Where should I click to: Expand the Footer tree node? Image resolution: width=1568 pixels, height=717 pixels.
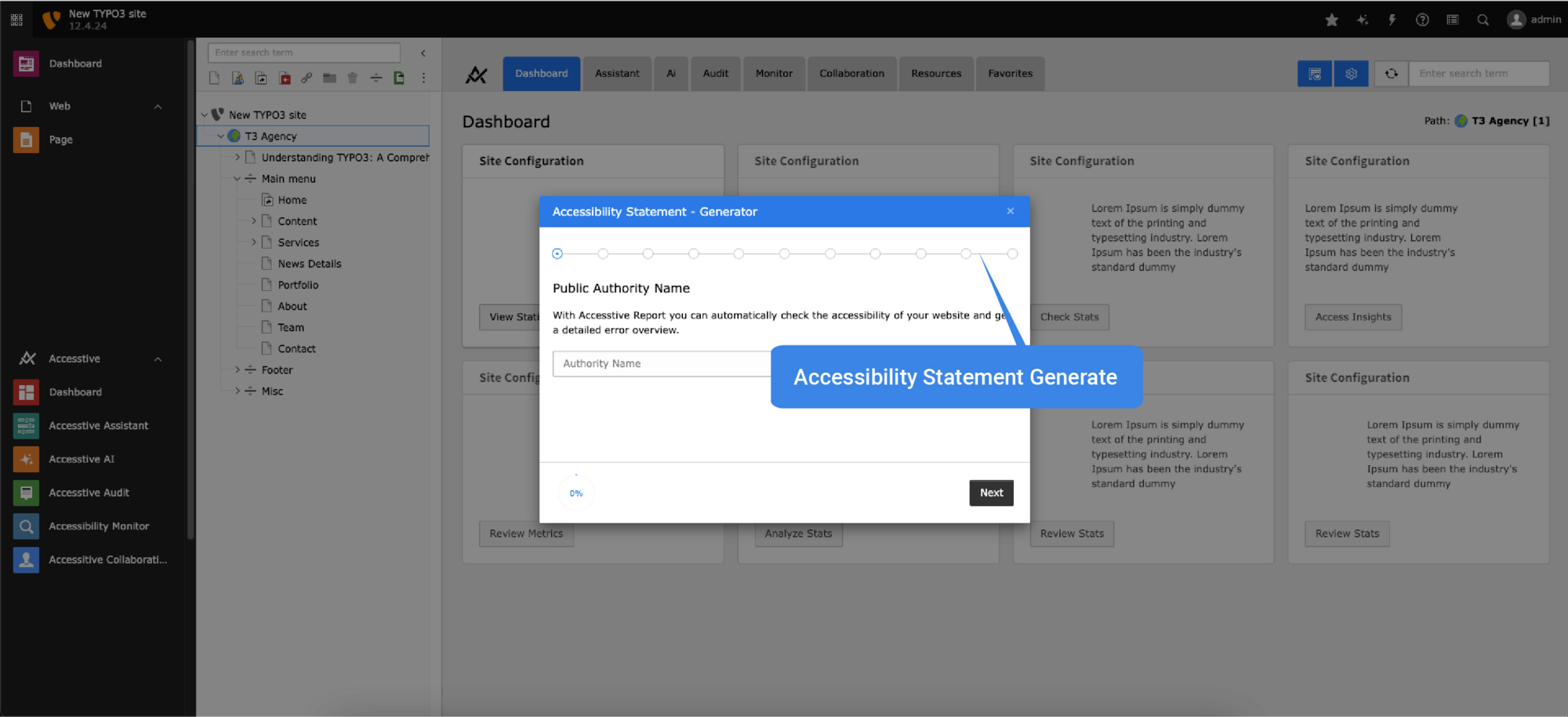pos(237,369)
